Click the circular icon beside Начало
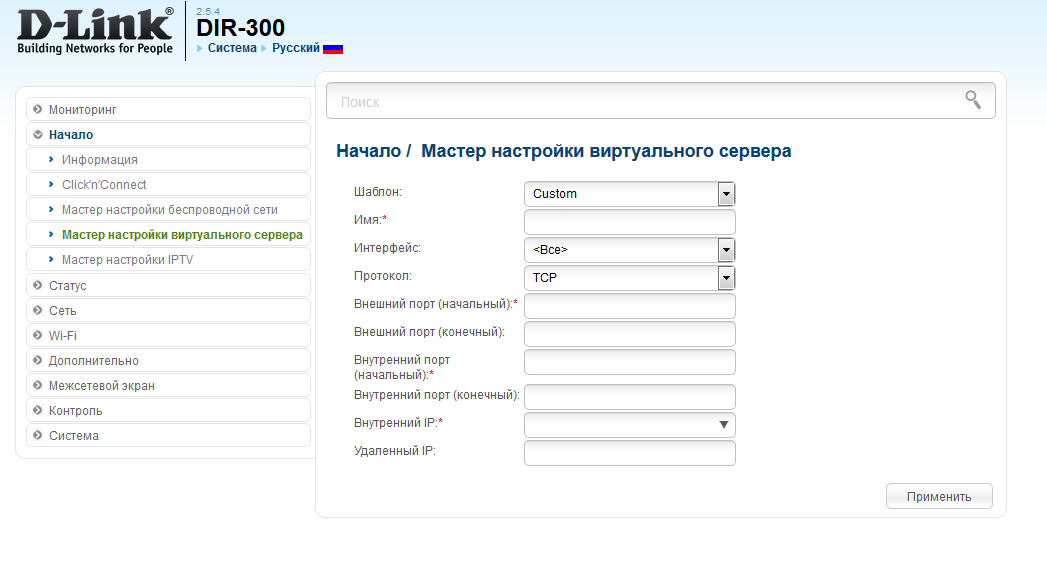 pos(38,135)
